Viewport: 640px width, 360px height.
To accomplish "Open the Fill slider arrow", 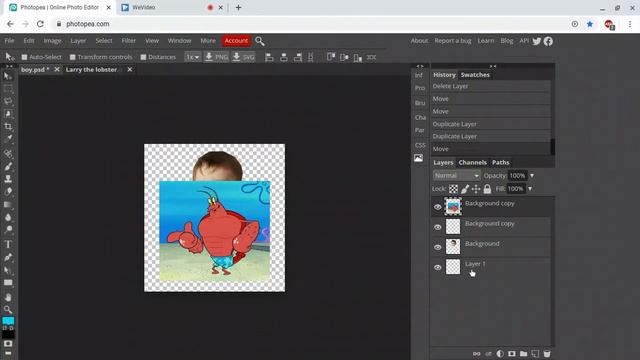I will tap(530, 189).
